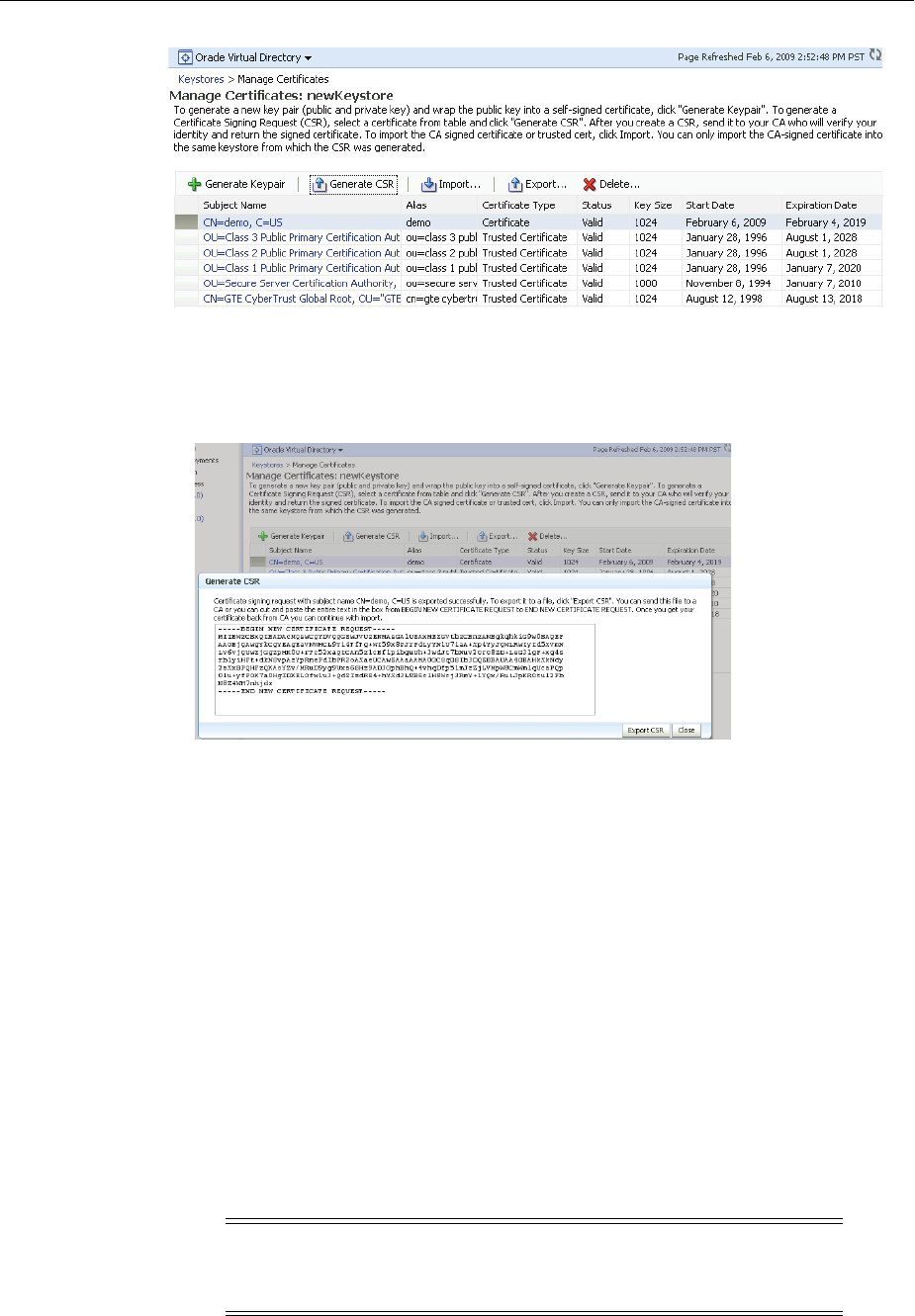Click the Subject Name column header in upper screenshot
This screenshot has width=915, height=1316.
234,205
